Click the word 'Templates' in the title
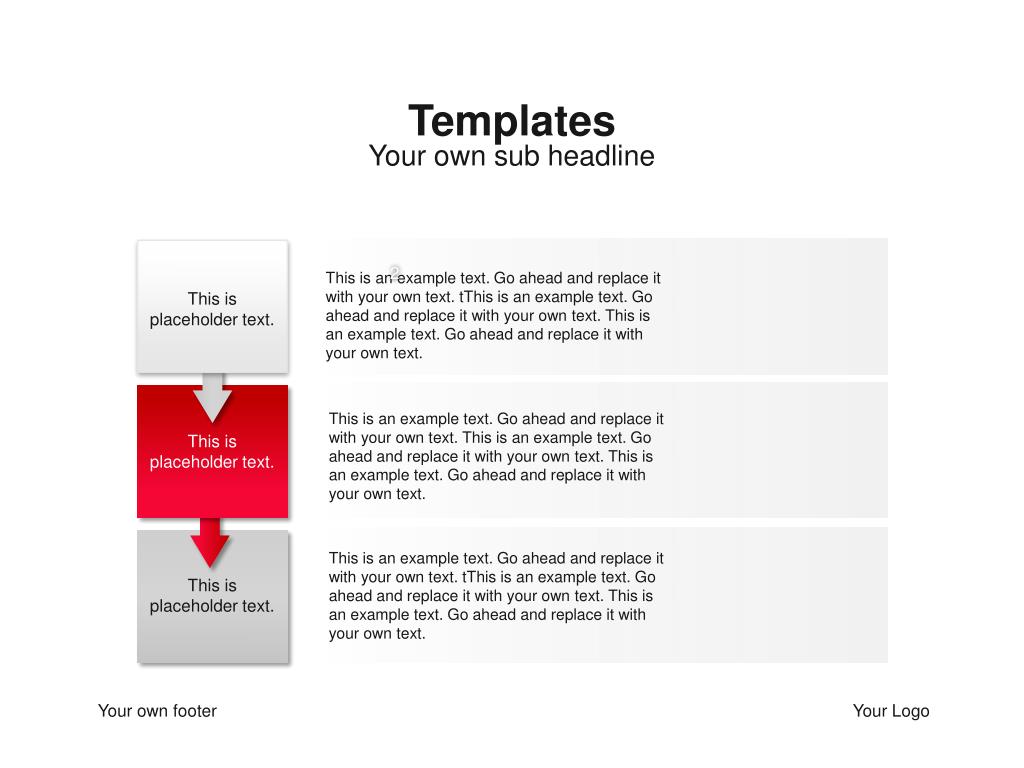Viewport: 1024px width, 768px height. (511, 121)
